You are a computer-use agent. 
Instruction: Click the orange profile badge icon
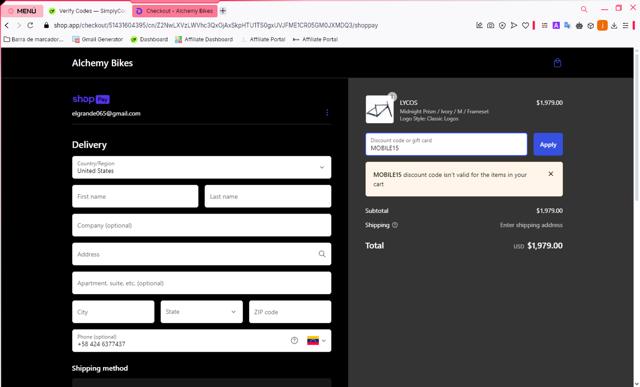tap(602, 25)
